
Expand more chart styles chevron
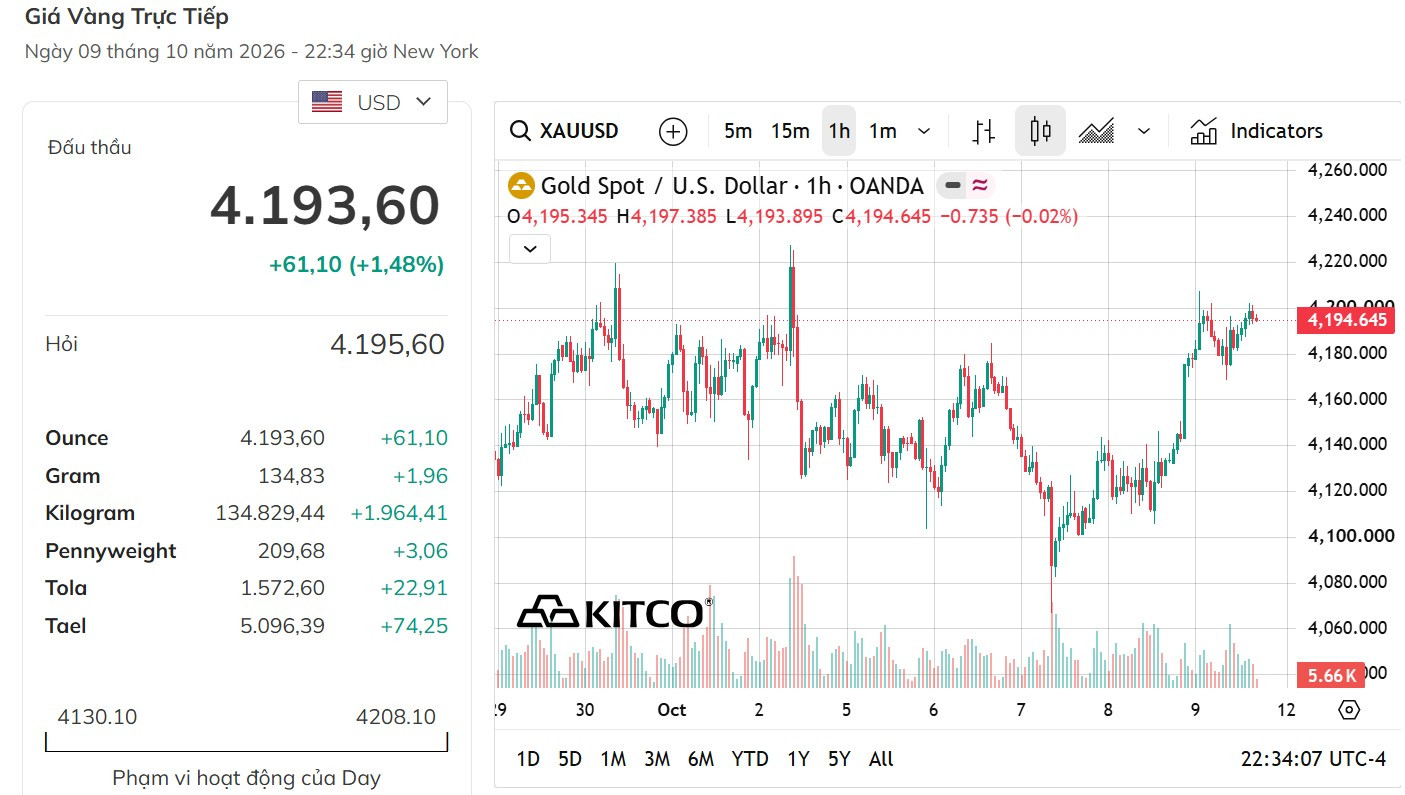(x=1144, y=131)
